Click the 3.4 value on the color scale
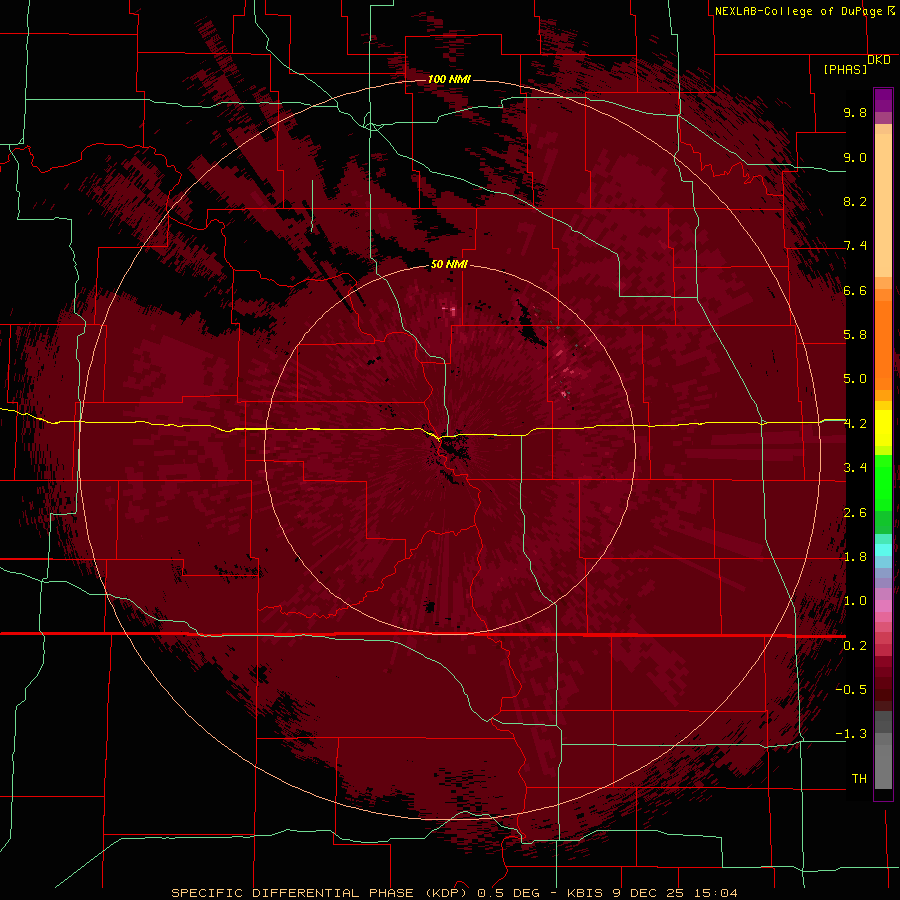 point(855,468)
